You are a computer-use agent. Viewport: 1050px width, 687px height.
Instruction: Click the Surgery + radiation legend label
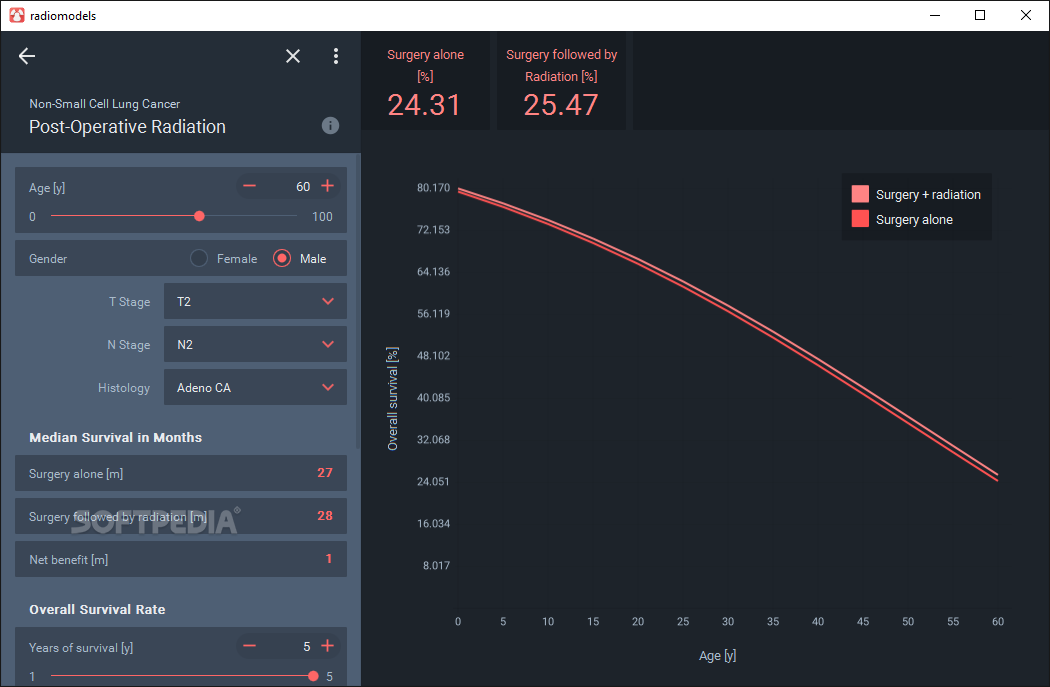[x=928, y=194]
